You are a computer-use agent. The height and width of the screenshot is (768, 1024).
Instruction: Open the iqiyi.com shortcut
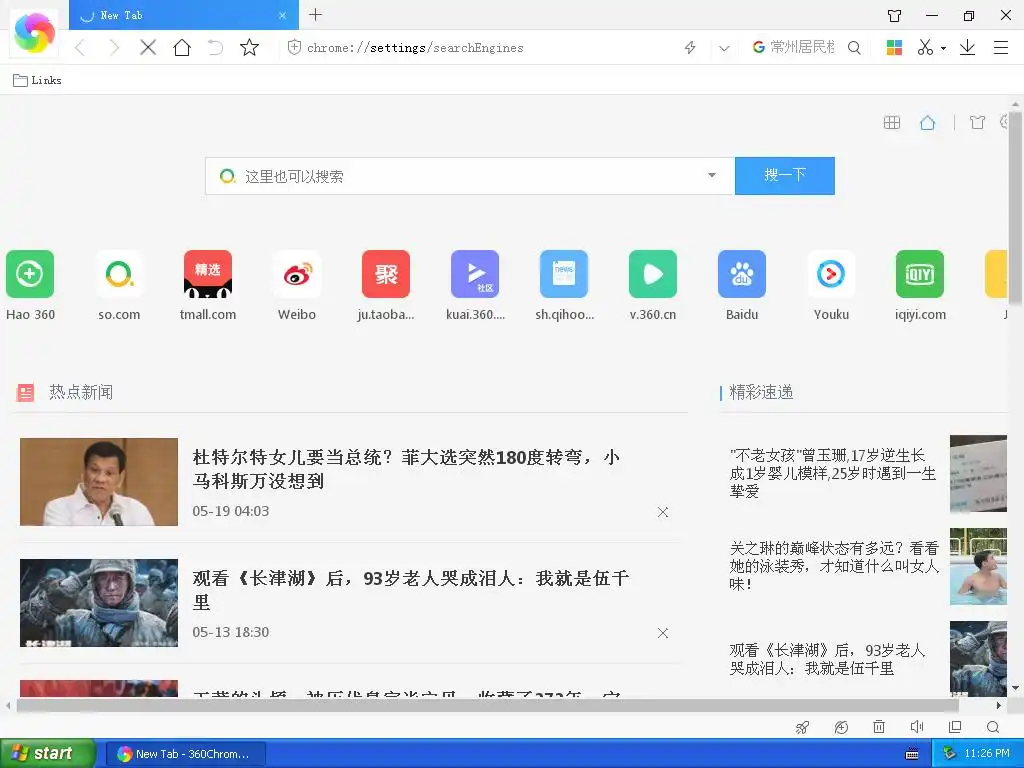coord(920,285)
